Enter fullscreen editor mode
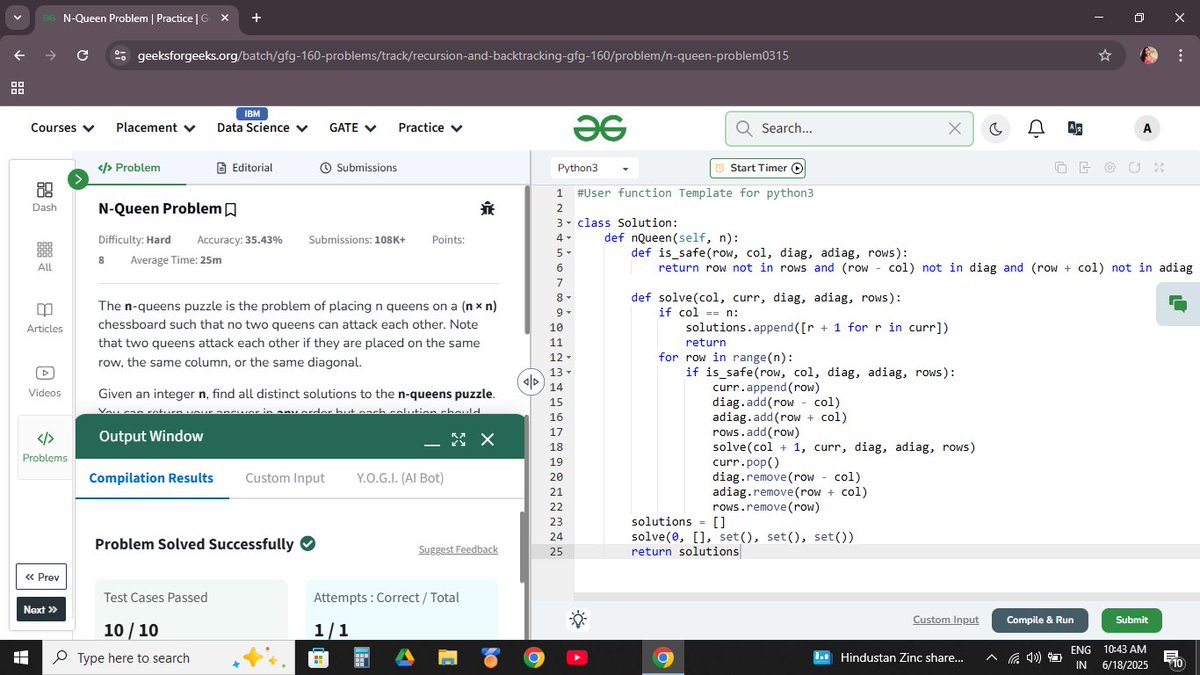Viewport: 1200px width, 675px height. [x=1159, y=168]
